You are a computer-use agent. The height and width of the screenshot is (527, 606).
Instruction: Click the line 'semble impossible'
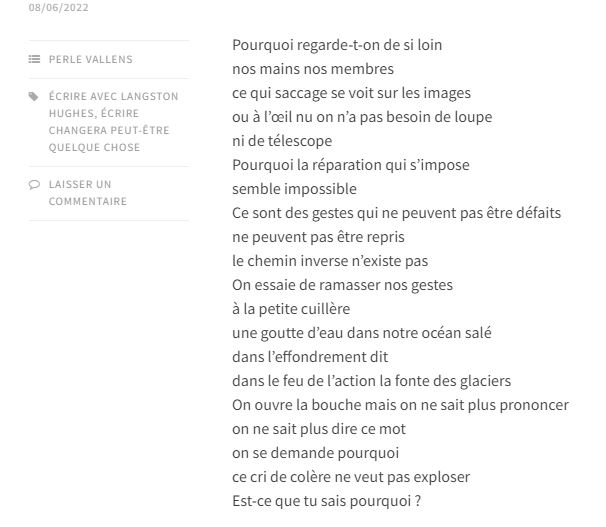[x=294, y=189]
